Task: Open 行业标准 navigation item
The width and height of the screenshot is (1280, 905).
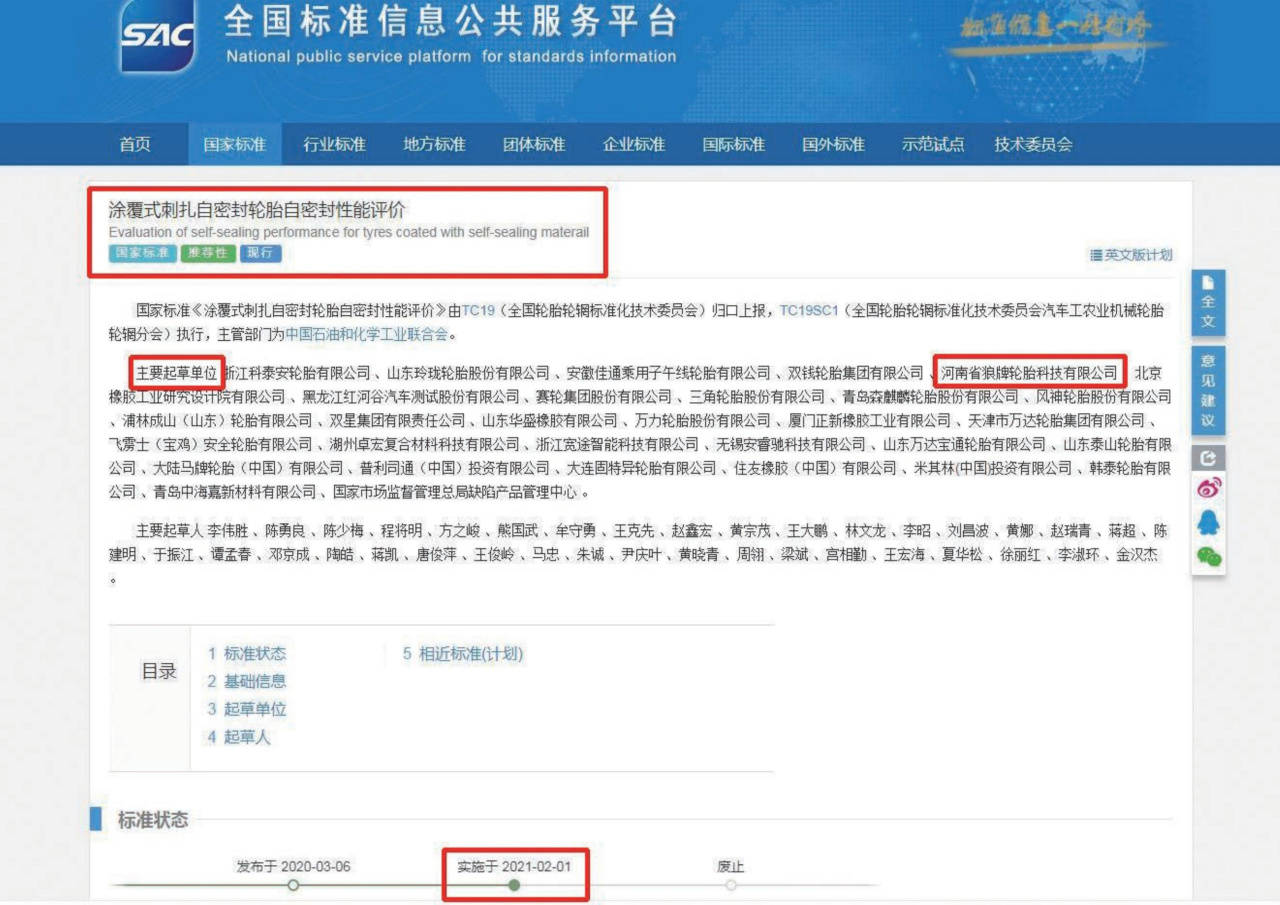Action: pos(334,144)
